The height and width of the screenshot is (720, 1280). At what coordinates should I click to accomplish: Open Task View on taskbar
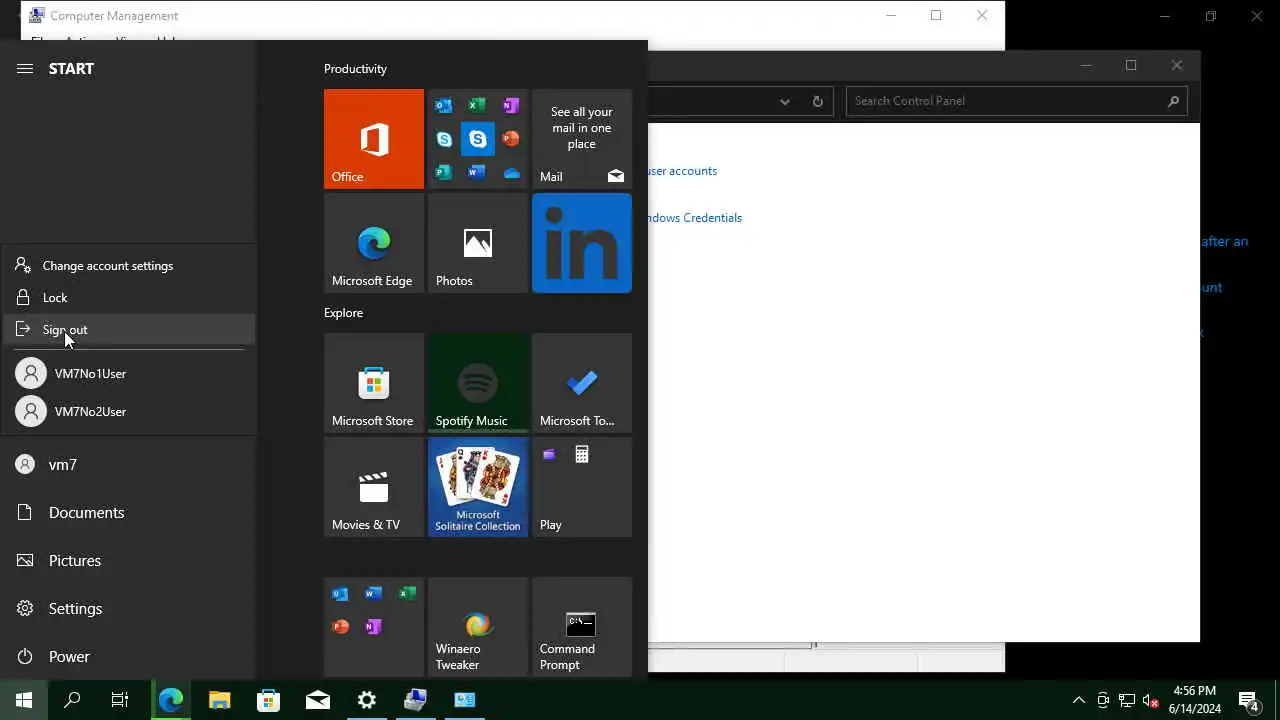click(120, 700)
